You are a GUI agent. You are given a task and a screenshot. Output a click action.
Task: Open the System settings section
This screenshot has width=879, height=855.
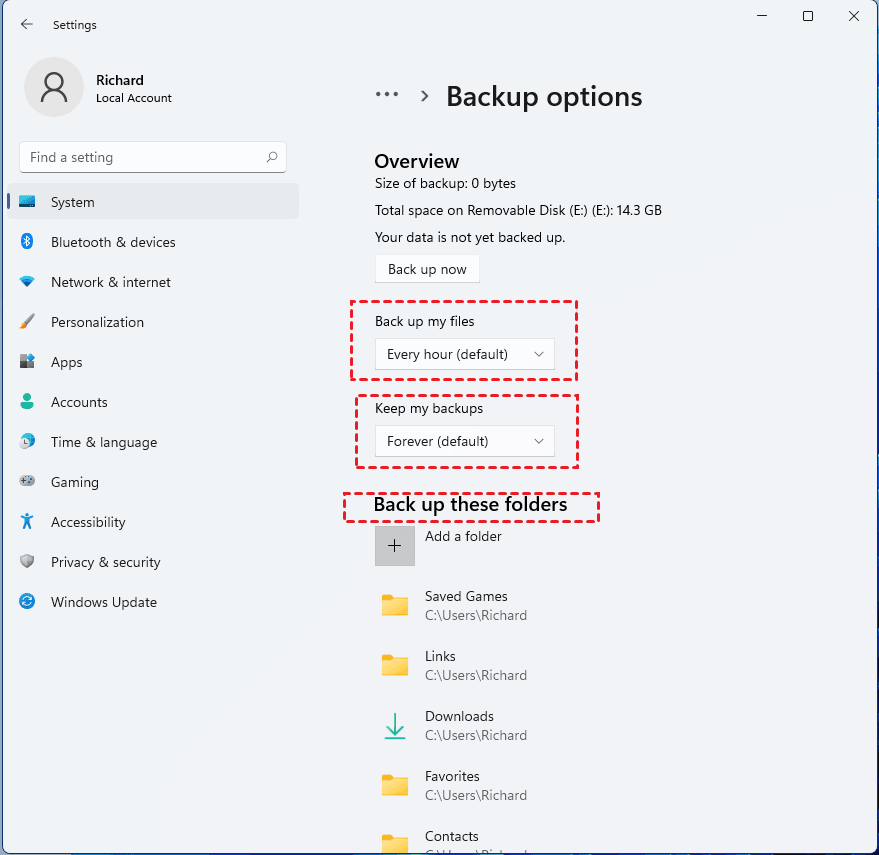(x=73, y=202)
